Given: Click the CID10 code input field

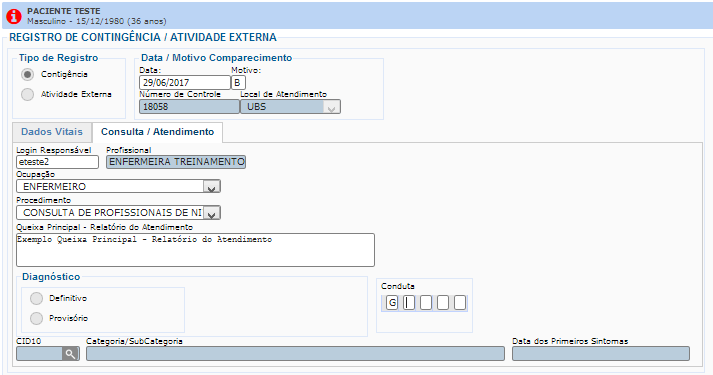Looking at the screenshot, I should [40, 354].
